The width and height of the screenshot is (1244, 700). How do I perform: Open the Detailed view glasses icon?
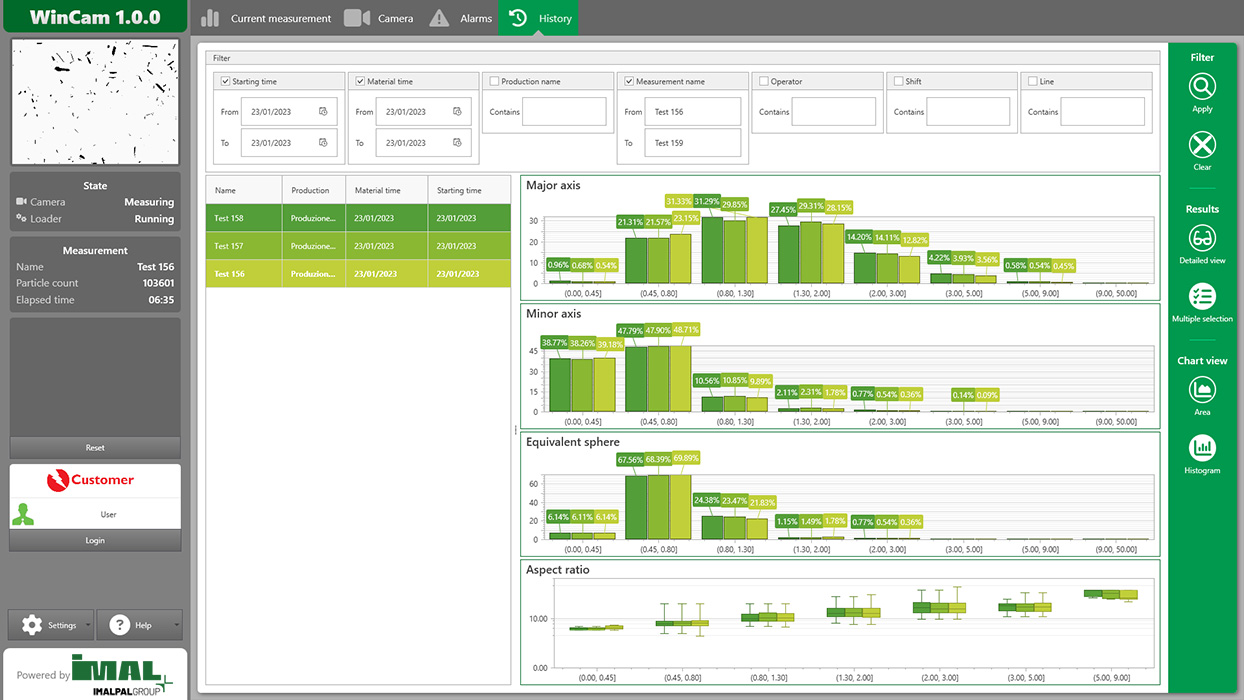click(x=1202, y=238)
